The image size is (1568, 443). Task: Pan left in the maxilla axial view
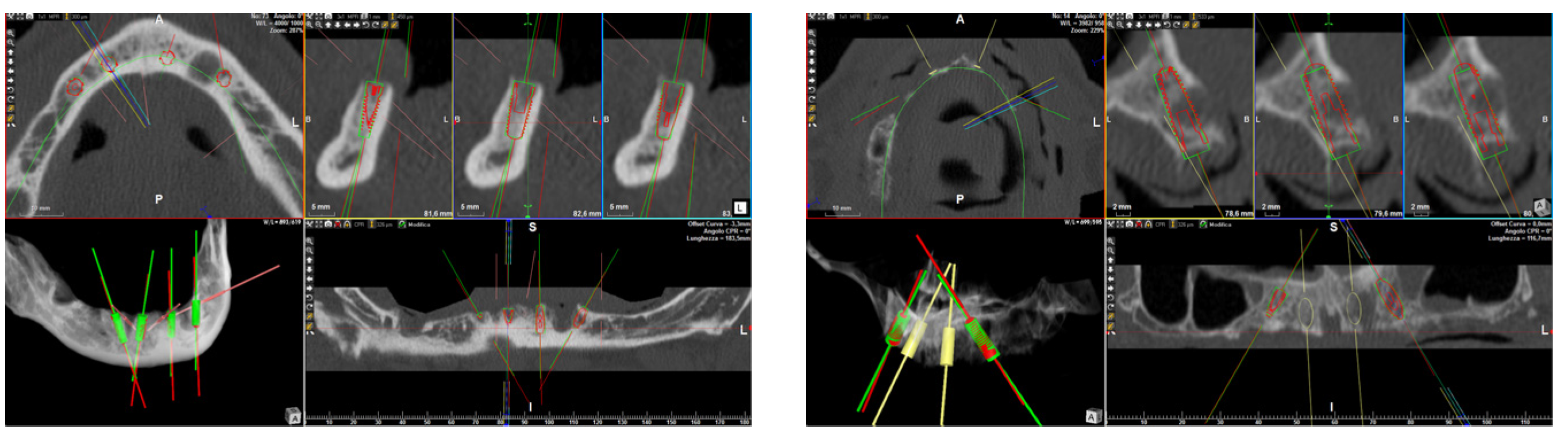812,71
